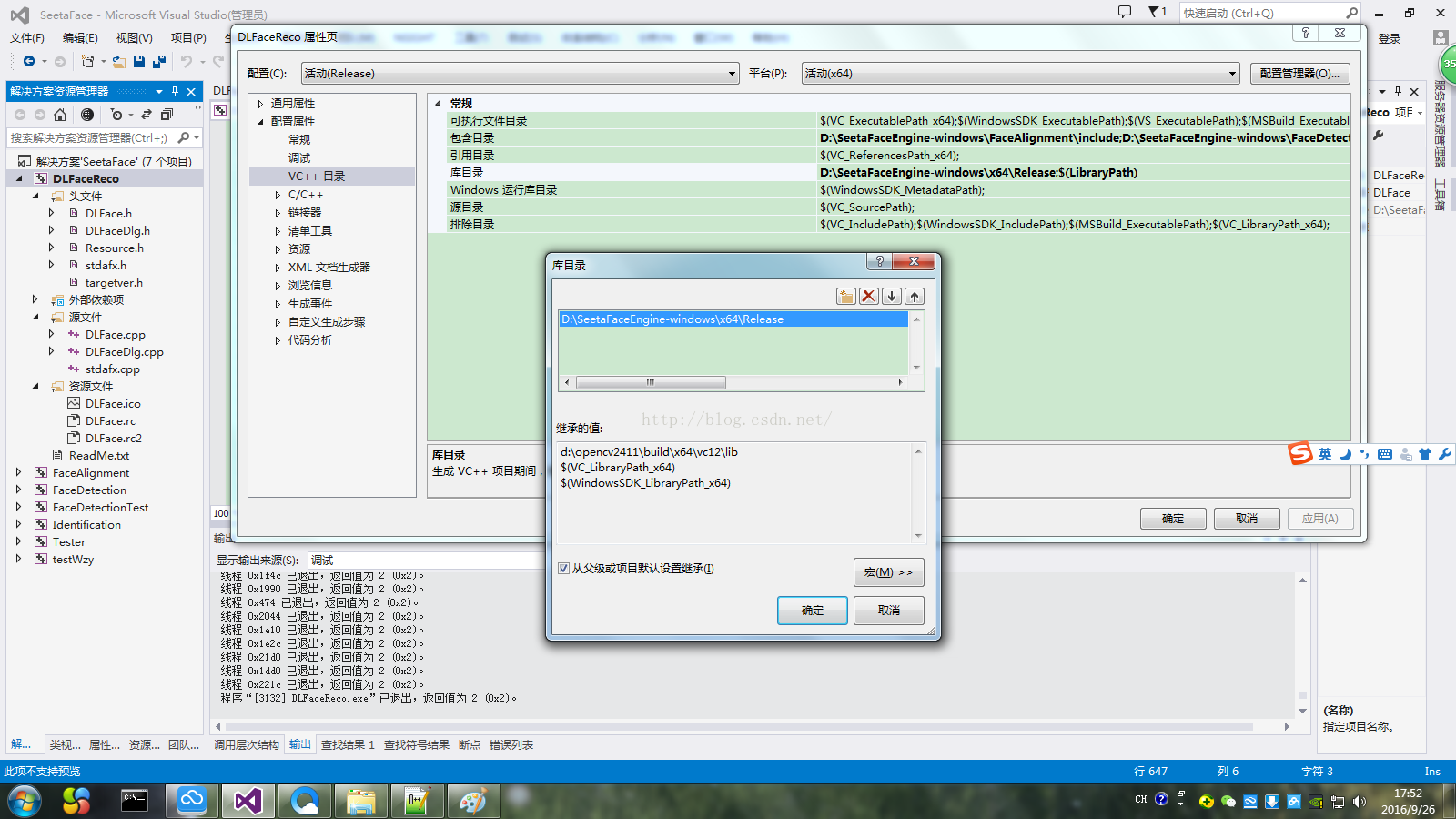Image resolution: width=1456 pixels, height=819 pixels.
Task: Select the 包含目录 property row
Action: (898, 138)
